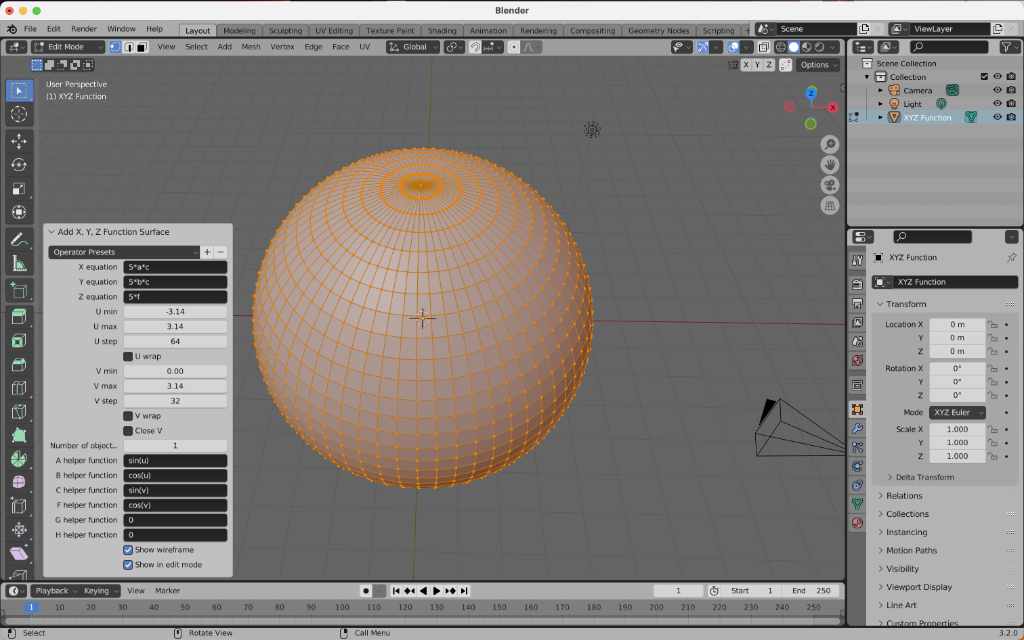The height and width of the screenshot is (640, 1024).
Task: Click the pan hand viewport gizmo
Action: [x=830, y=165]
